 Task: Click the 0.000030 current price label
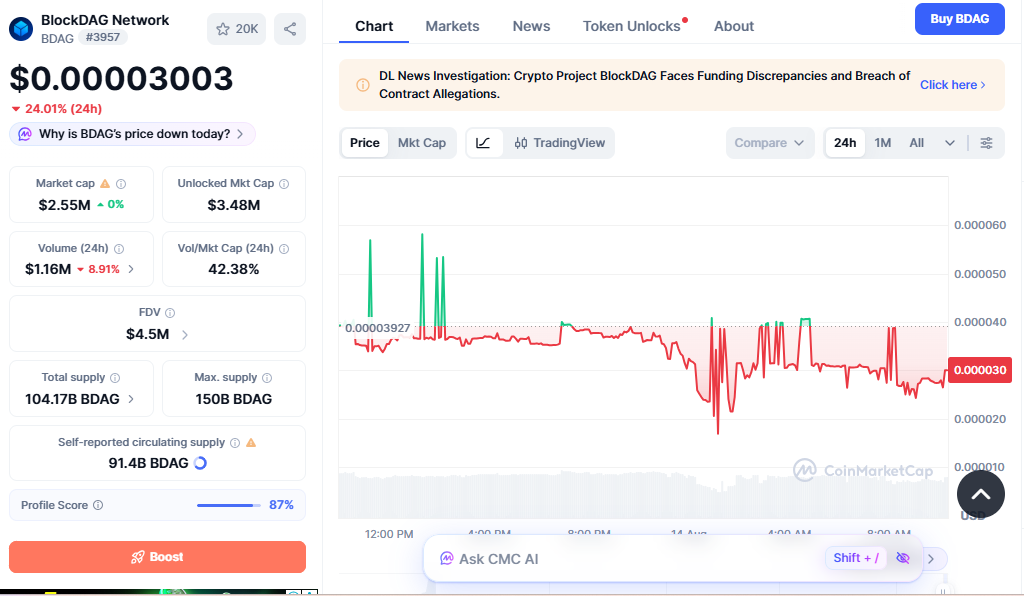pos(980,370)
